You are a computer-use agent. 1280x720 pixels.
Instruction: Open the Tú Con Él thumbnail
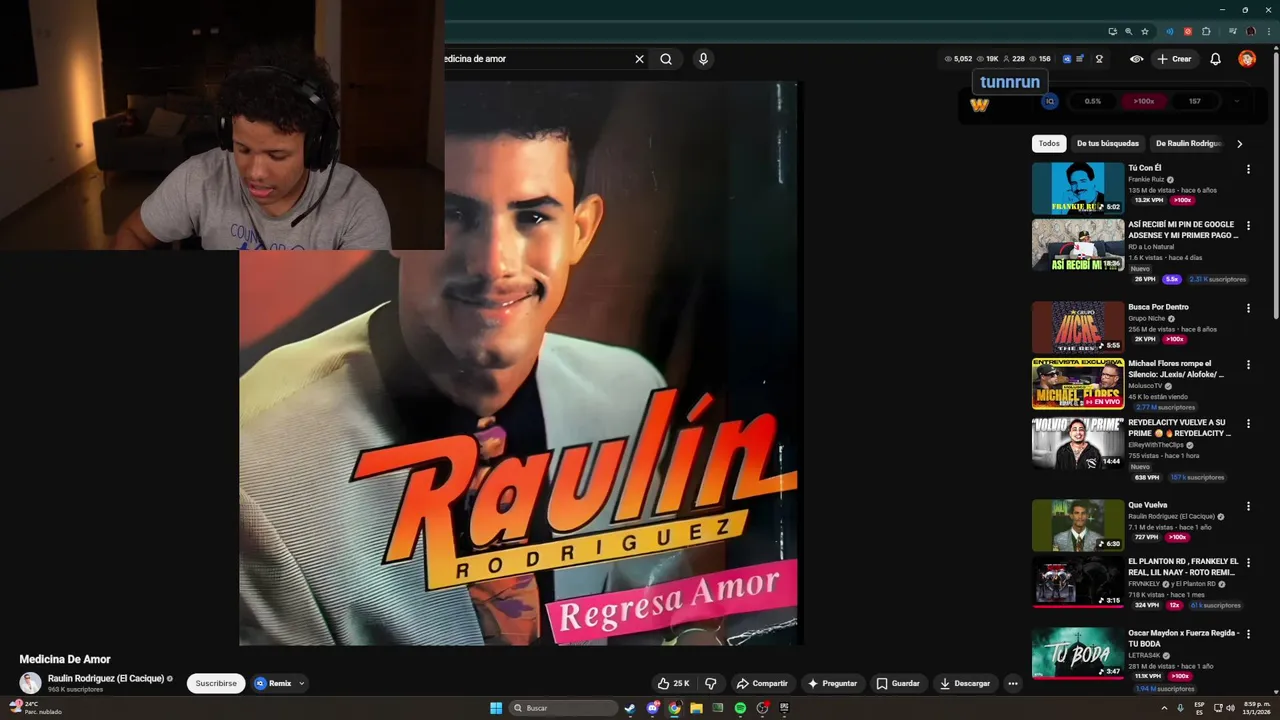click(1078, 188)
